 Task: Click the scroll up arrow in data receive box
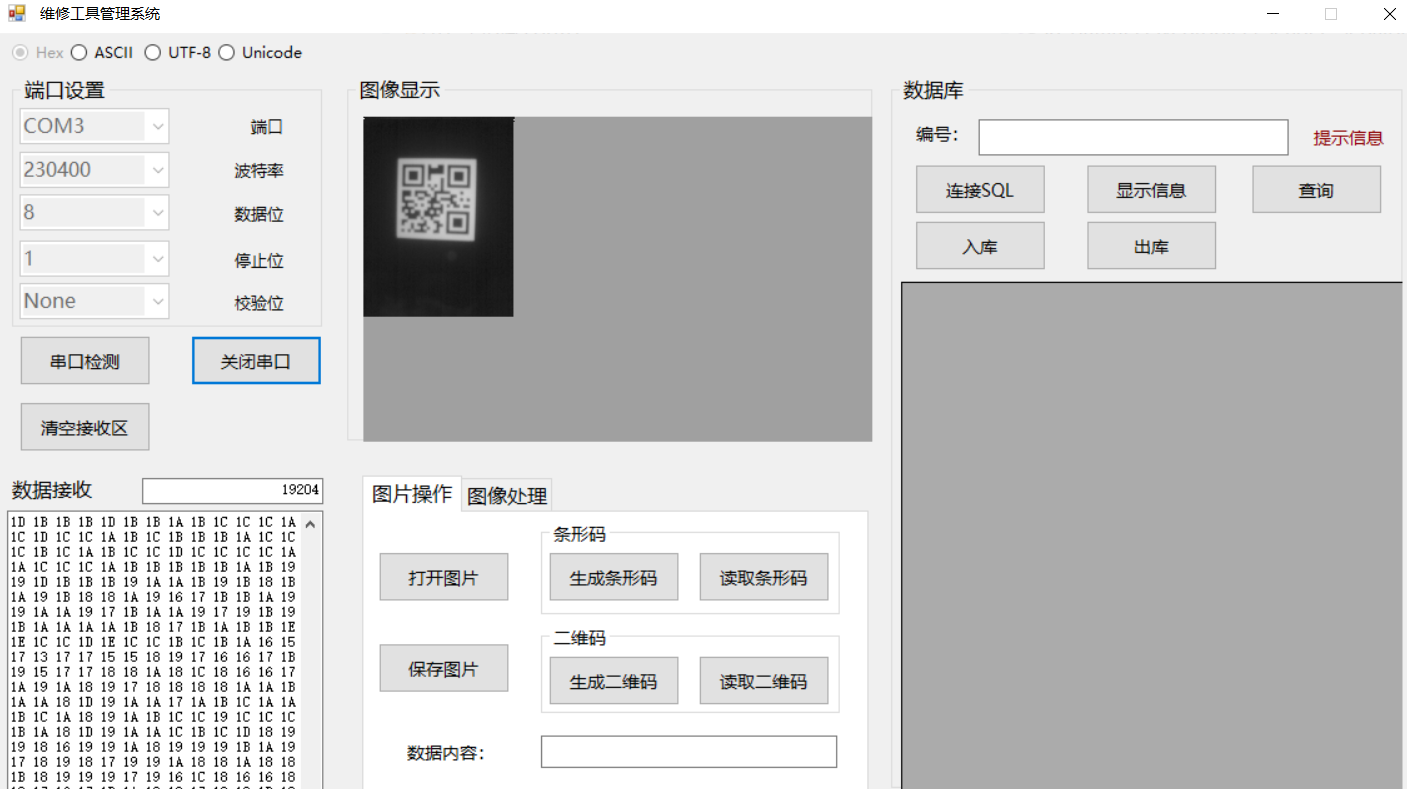310,523
